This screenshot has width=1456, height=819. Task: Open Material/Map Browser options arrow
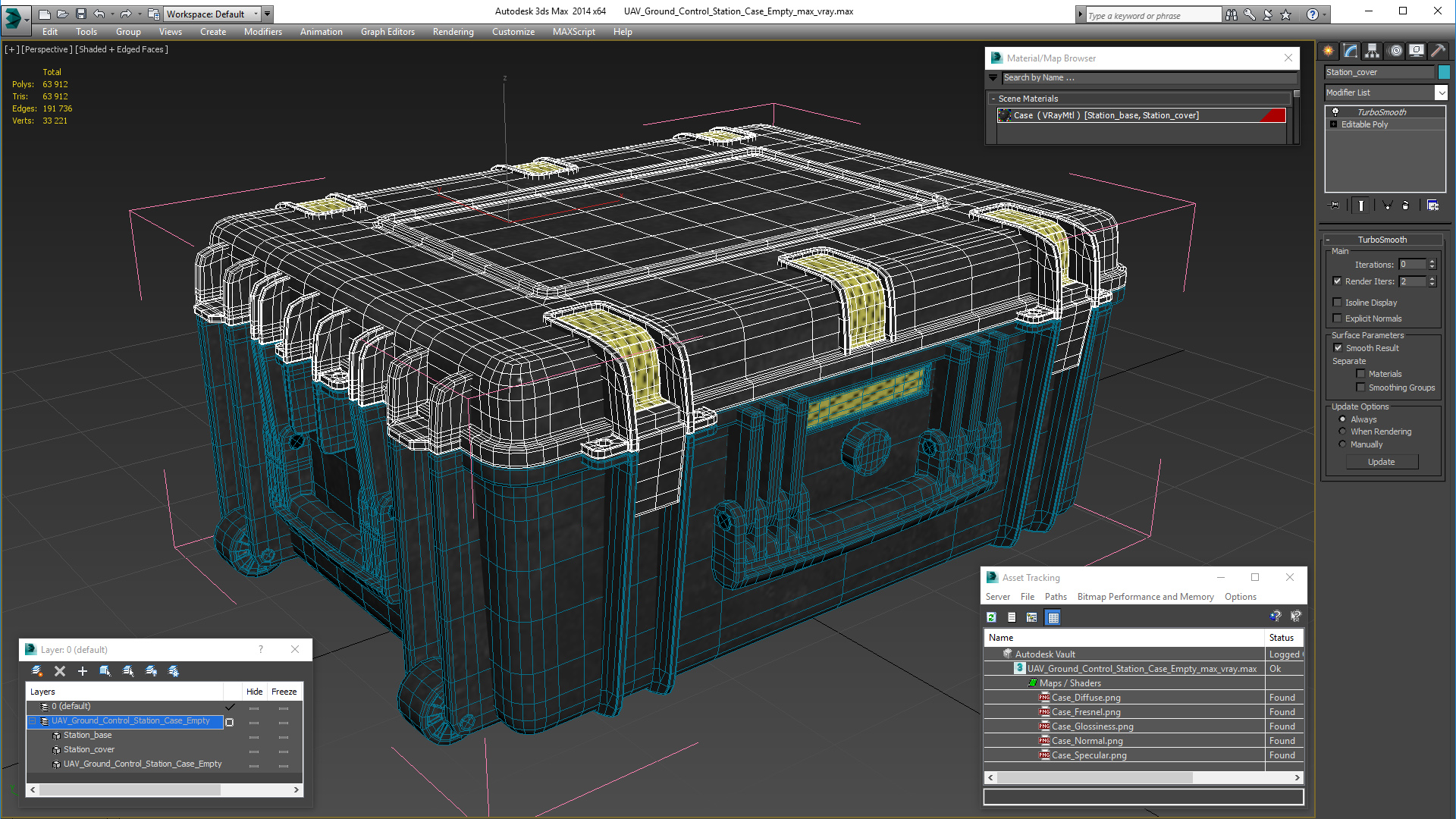[993, 77]
